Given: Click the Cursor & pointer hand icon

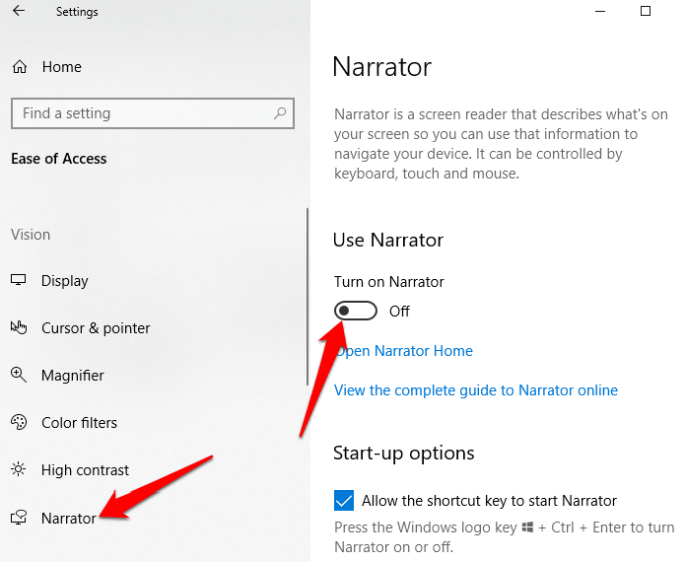Looking at the screenshot, I should (19, 327).
